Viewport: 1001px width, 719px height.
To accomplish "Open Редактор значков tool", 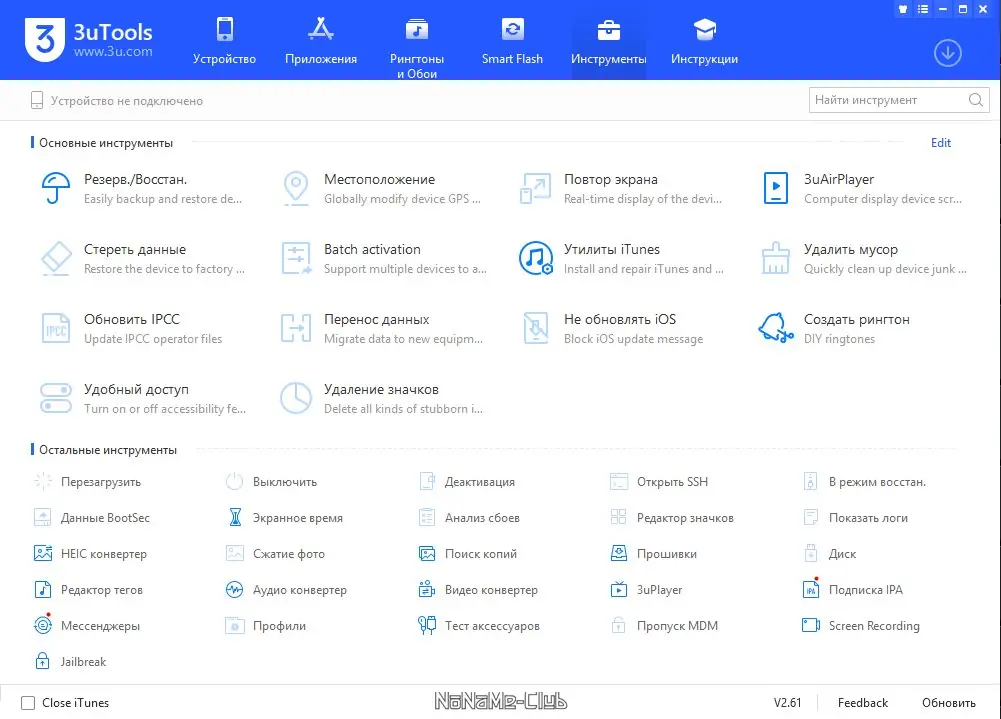I will [x=672, y=517].
